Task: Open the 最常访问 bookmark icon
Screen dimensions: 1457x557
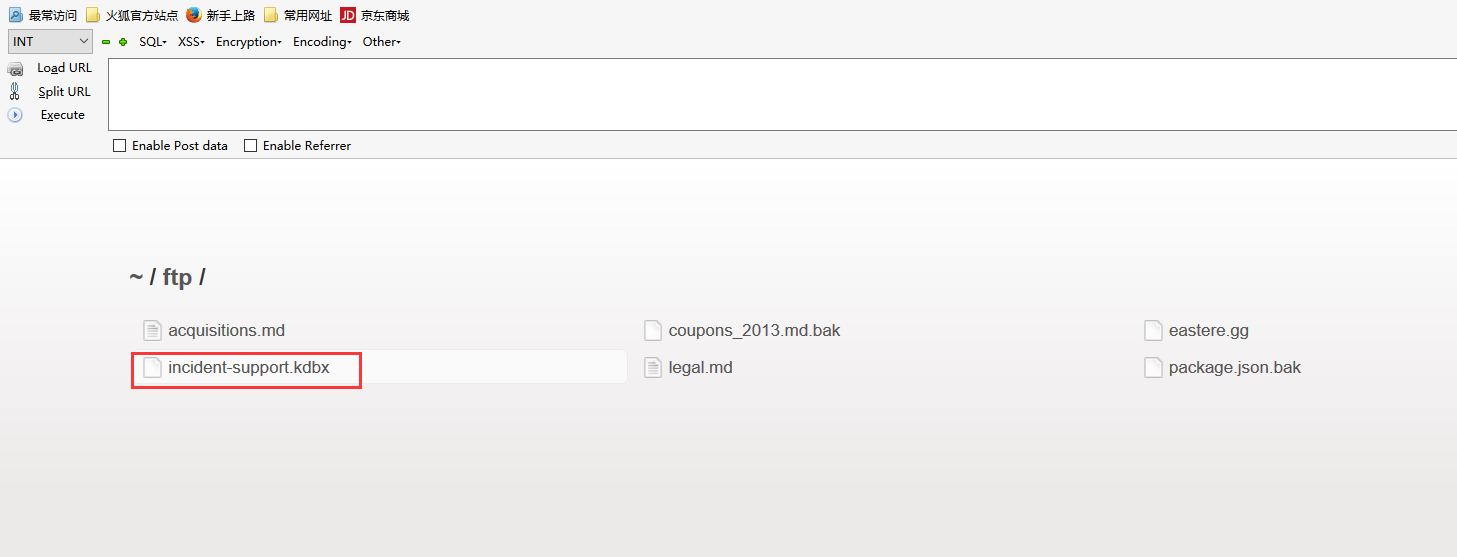Action: click(x=16, y=15)
